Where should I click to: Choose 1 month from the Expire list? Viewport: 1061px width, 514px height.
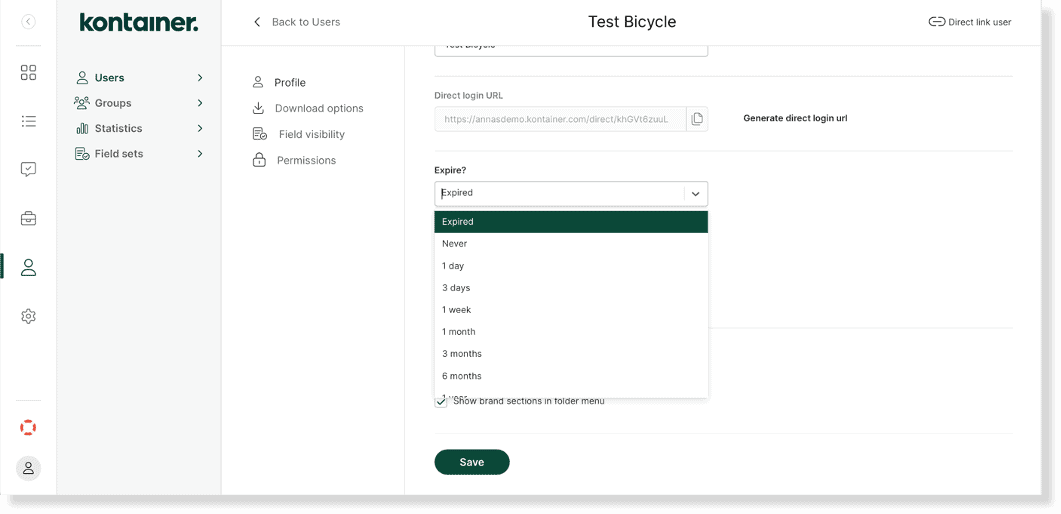(571, 331)
